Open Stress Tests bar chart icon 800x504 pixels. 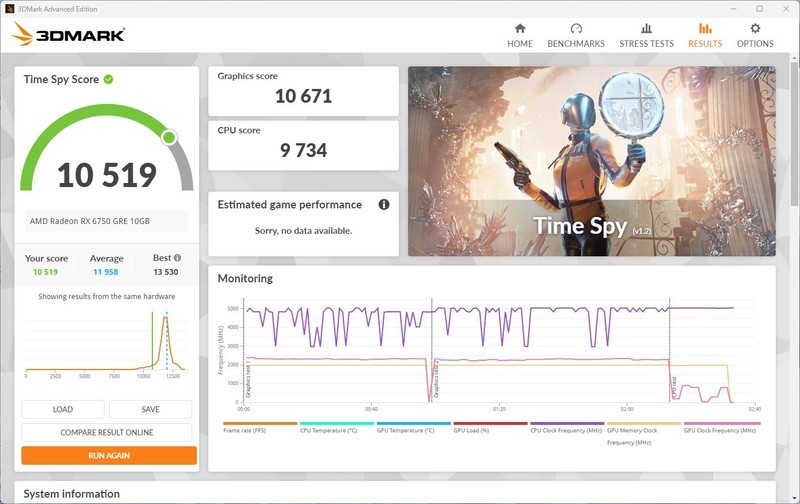(x=646, y=28)
